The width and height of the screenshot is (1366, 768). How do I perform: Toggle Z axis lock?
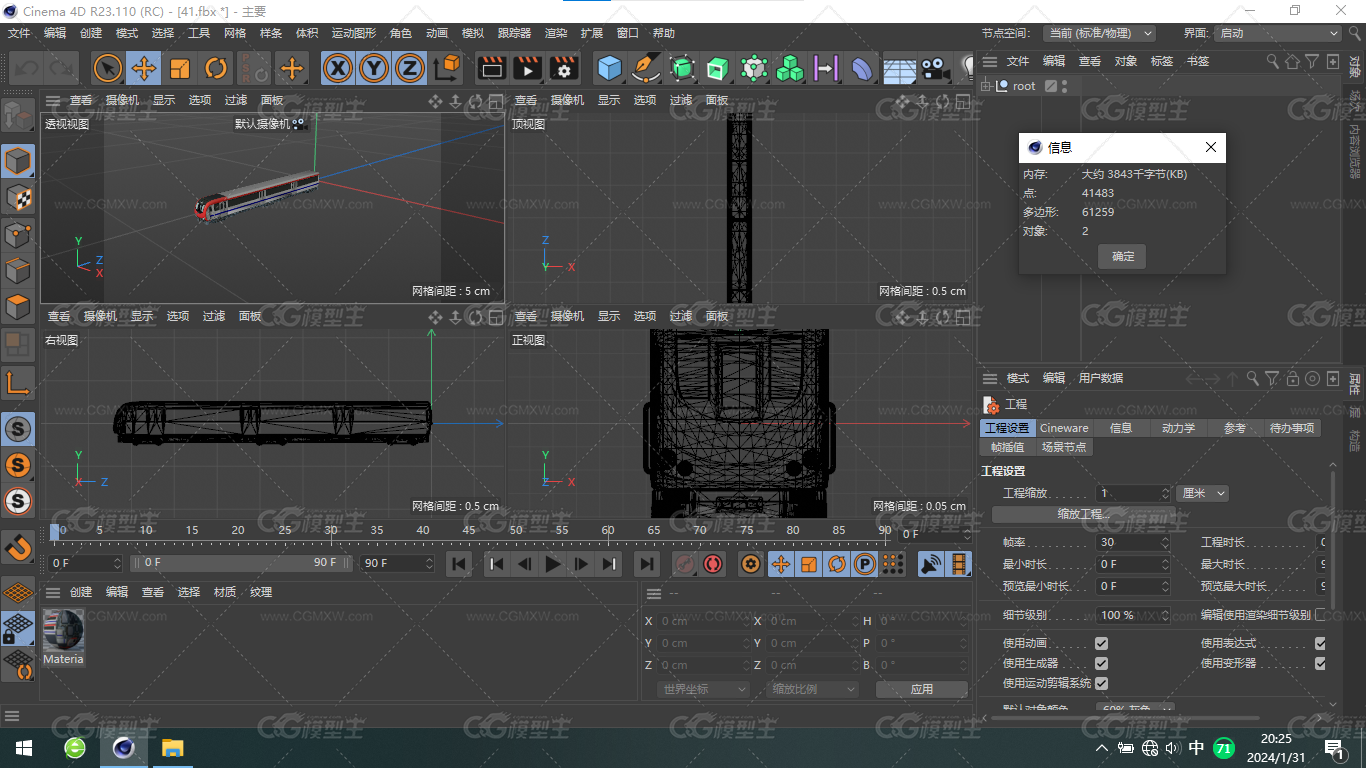click(x=409, y=68)
